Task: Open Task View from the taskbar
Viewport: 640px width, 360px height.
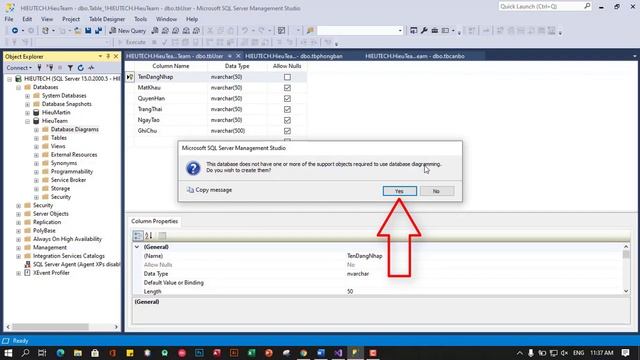Action: click(42, 353)
